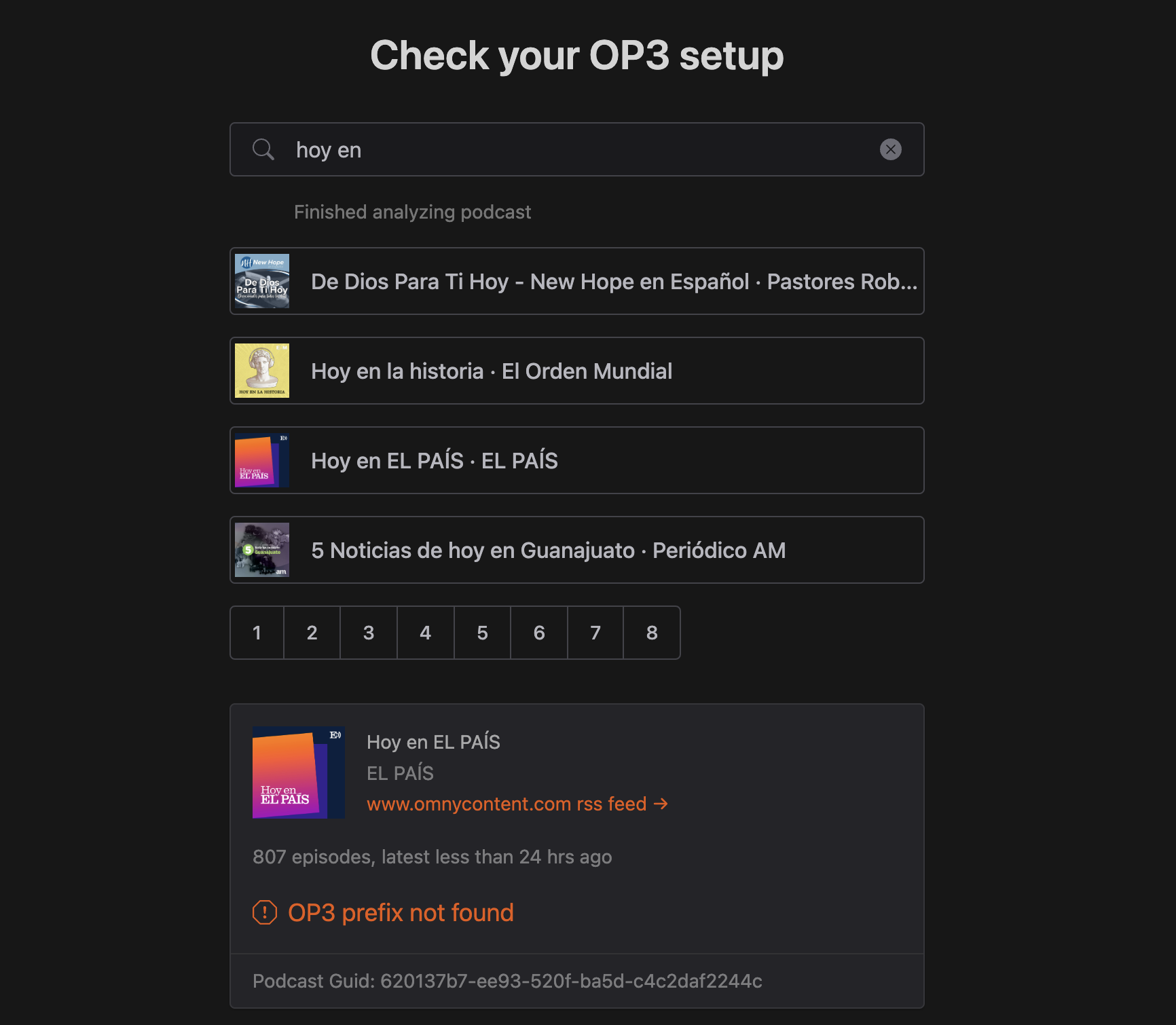Go to results page 1
Screen dimensions: 1176x1025
[x=257, y=633]
